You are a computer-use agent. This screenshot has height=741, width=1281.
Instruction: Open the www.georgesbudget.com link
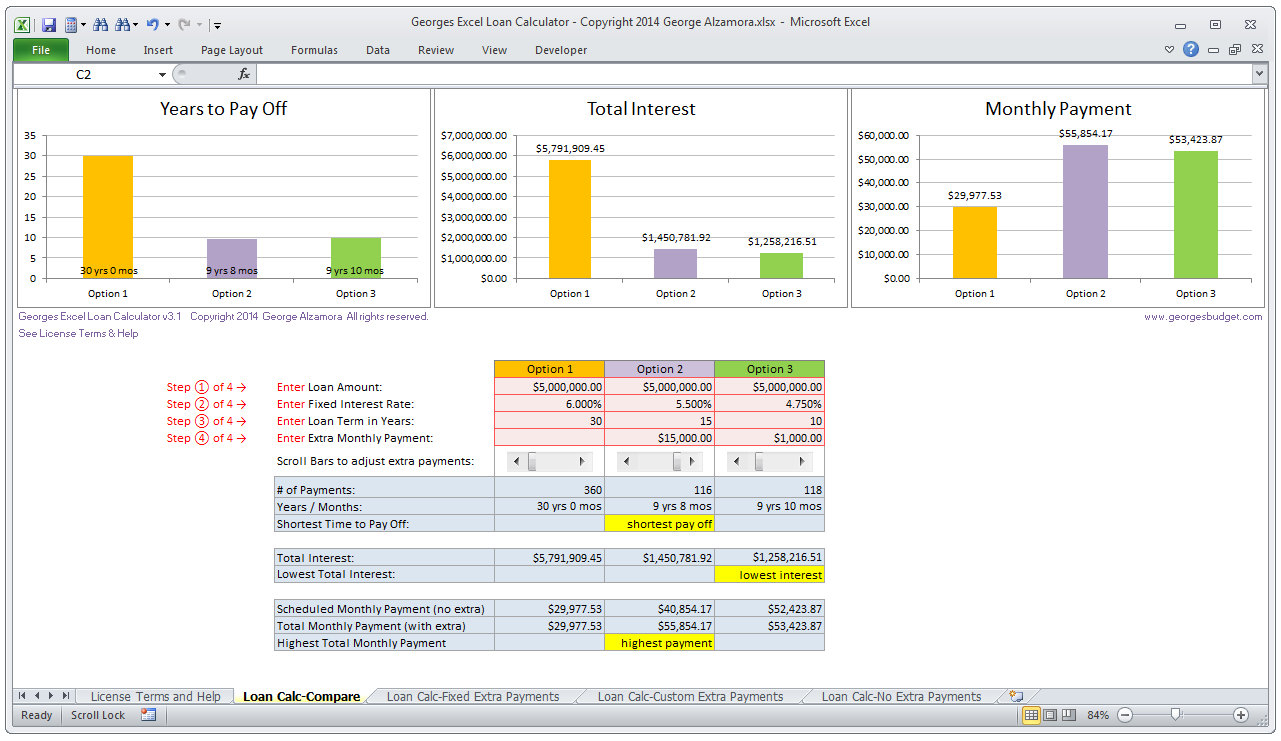tap(1203, 317)
